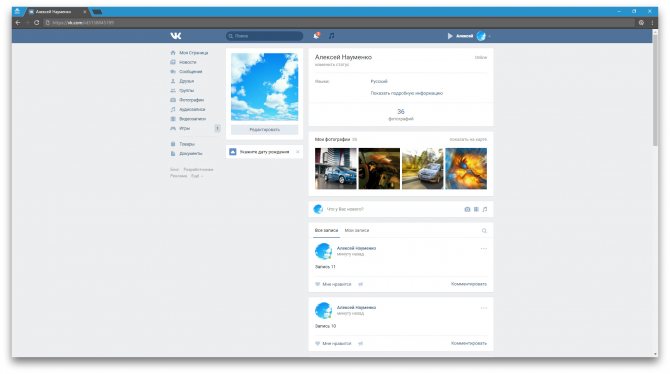Open the three-dot menu on Запись 10

coord(484,308)
